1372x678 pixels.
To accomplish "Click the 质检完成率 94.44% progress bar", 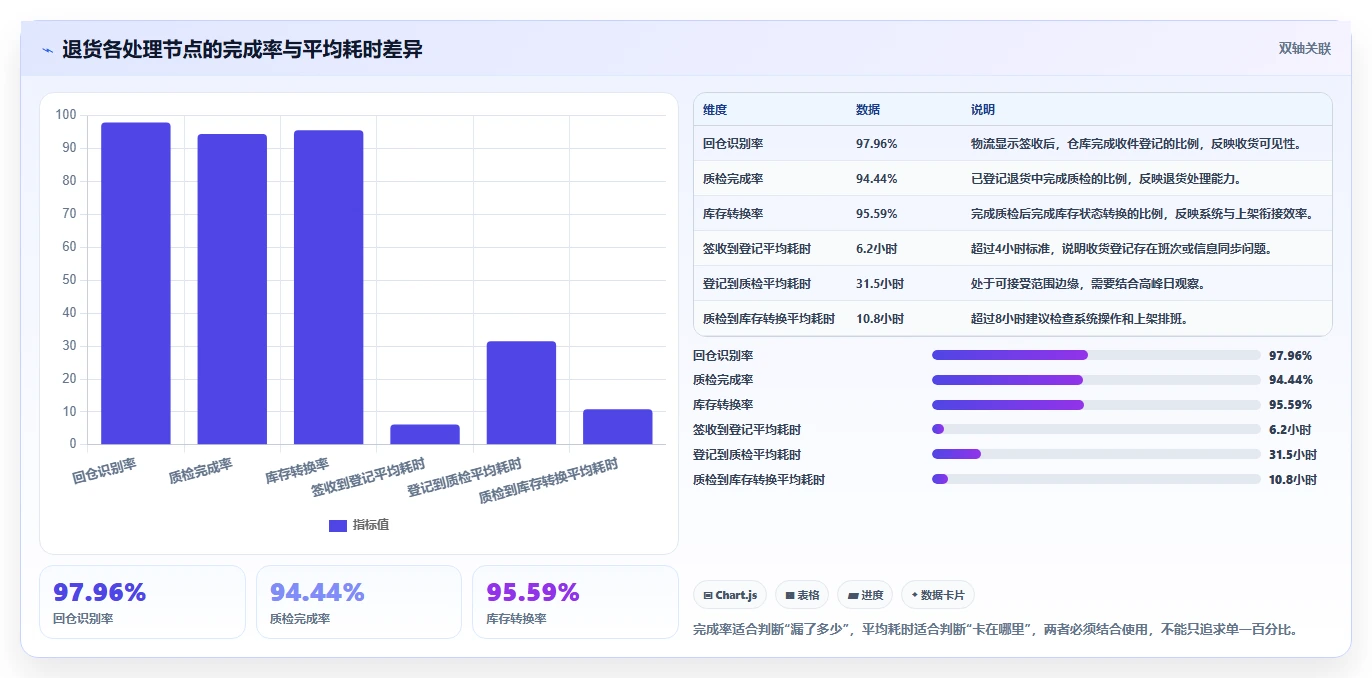I will (1096, 380).
